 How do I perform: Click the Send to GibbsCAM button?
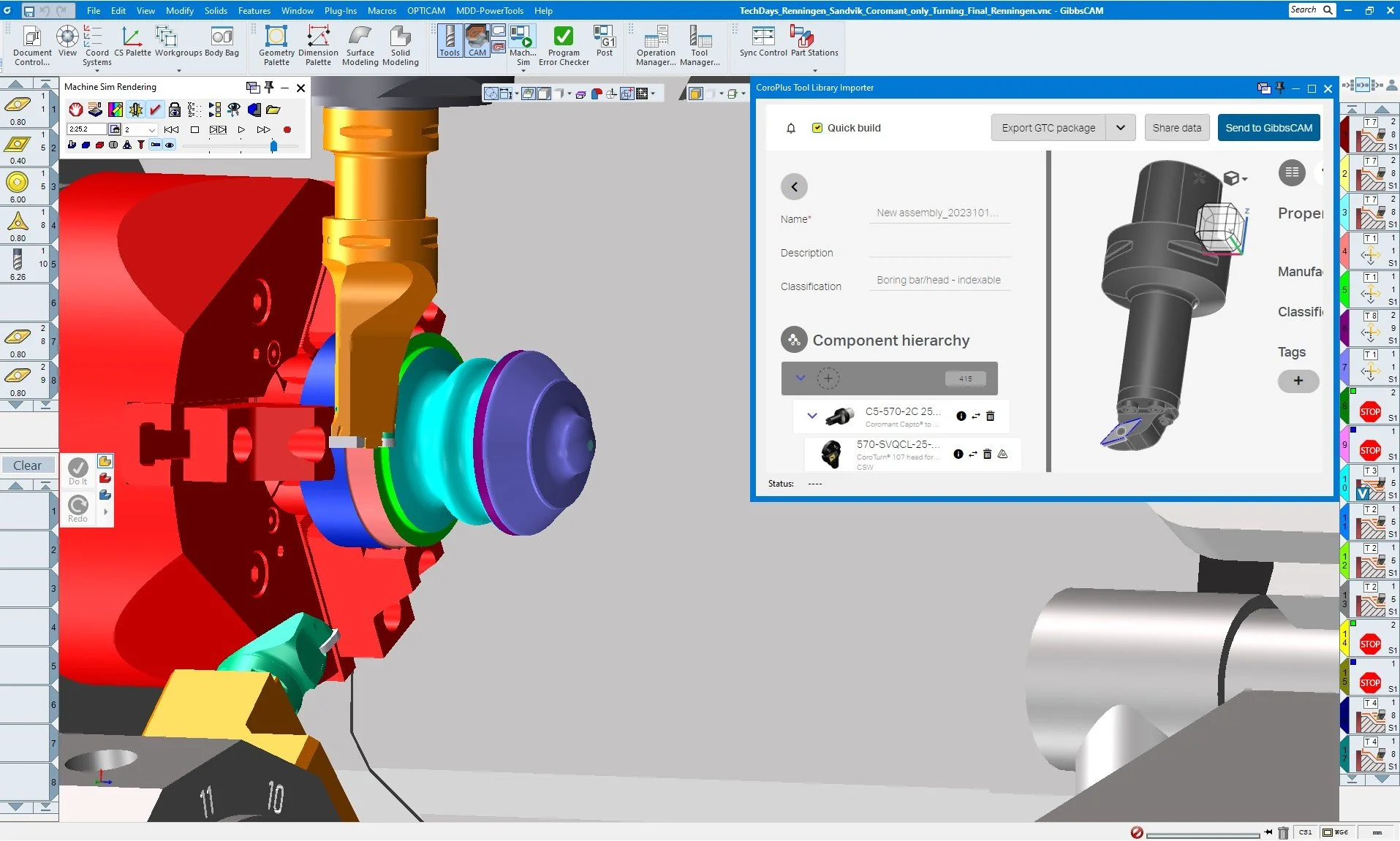[x=1268, y=127]
